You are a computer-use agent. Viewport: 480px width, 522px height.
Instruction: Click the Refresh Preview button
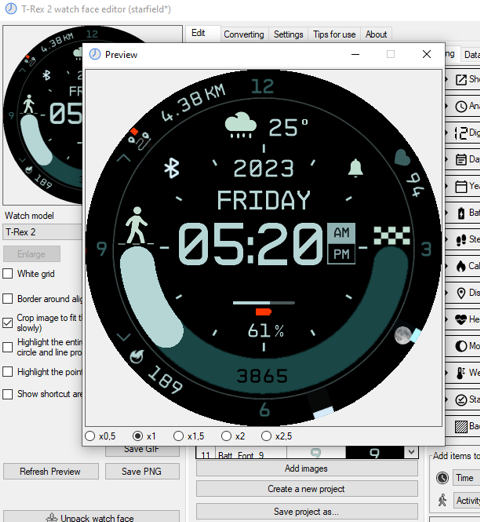[x=51, y=471]
